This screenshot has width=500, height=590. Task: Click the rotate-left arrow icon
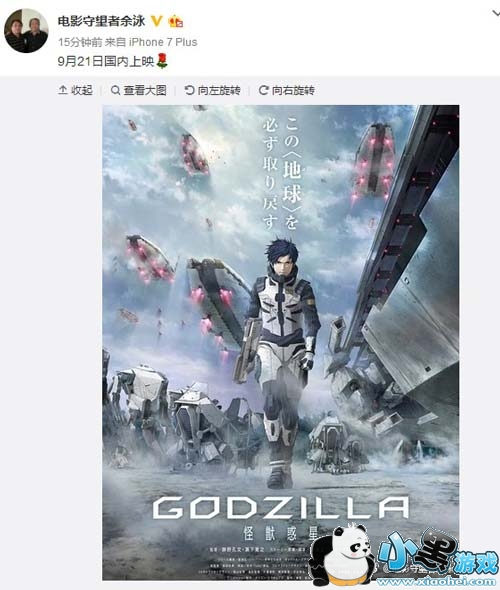point(190,90)
